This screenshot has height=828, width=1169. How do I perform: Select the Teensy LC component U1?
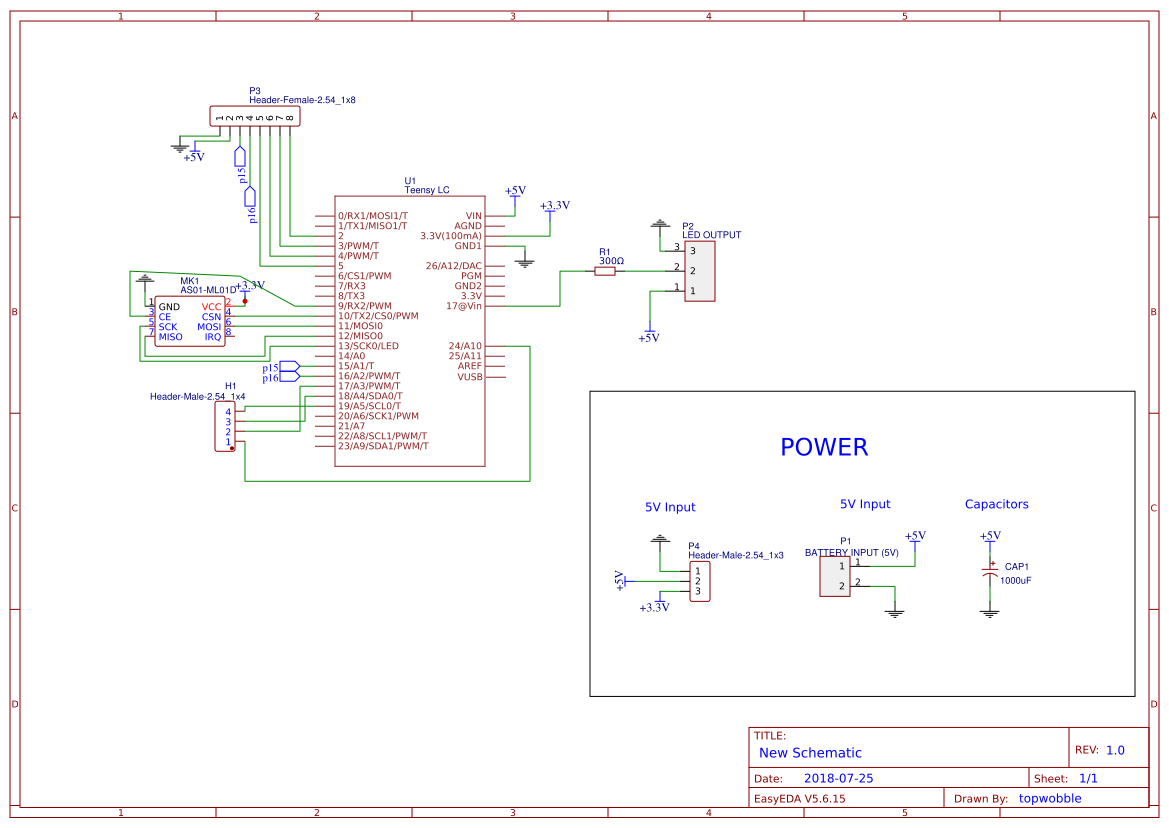(410, 330)
